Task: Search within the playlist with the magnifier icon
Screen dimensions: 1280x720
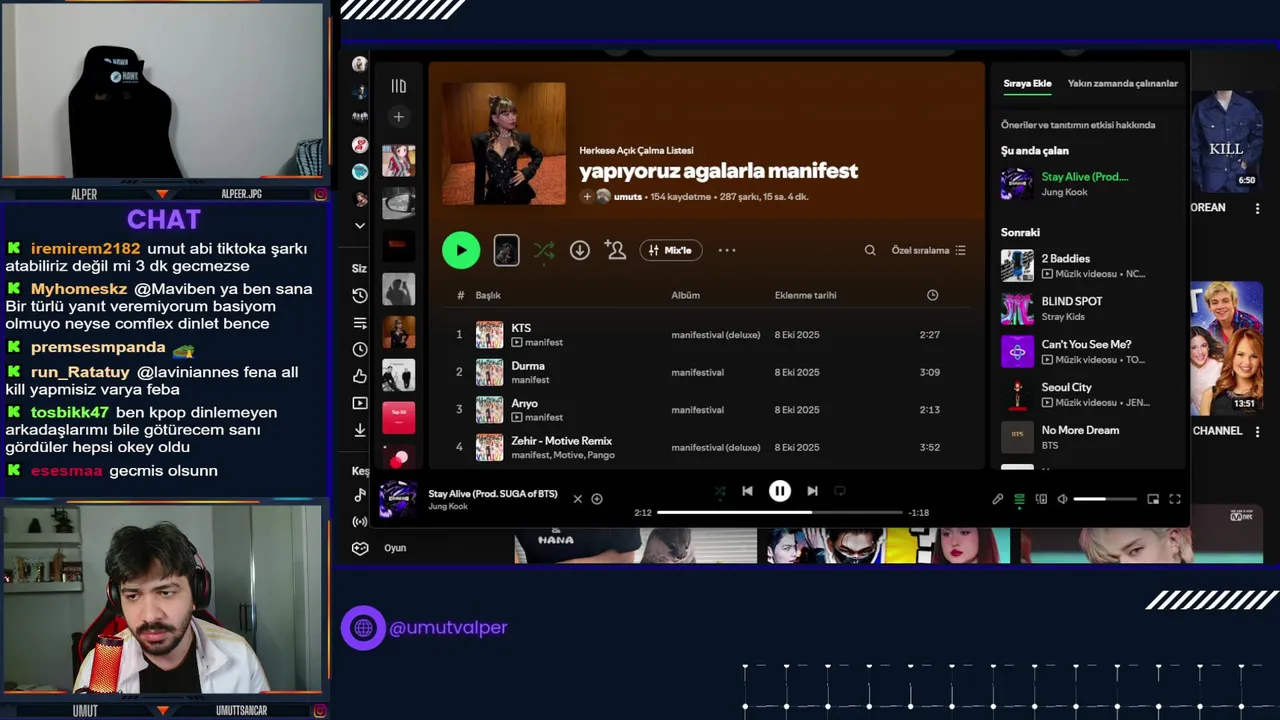Action: [x=870, y=250]
